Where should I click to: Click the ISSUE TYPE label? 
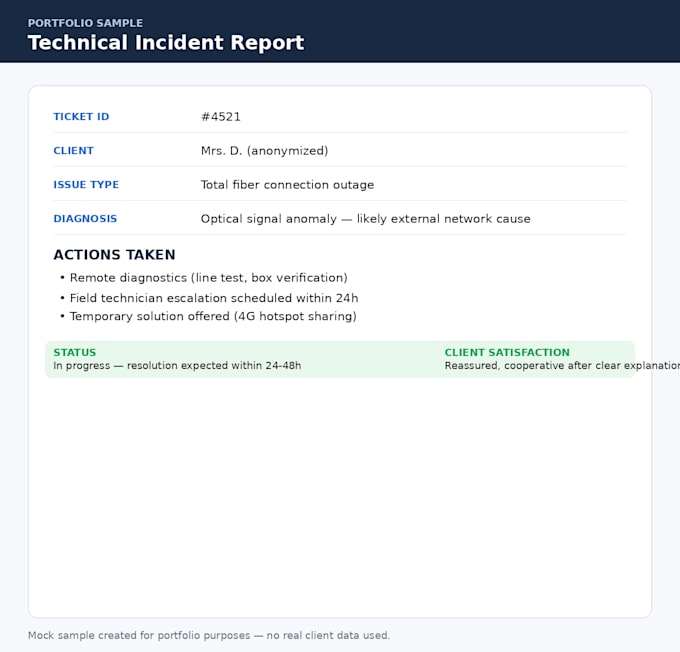86,184
